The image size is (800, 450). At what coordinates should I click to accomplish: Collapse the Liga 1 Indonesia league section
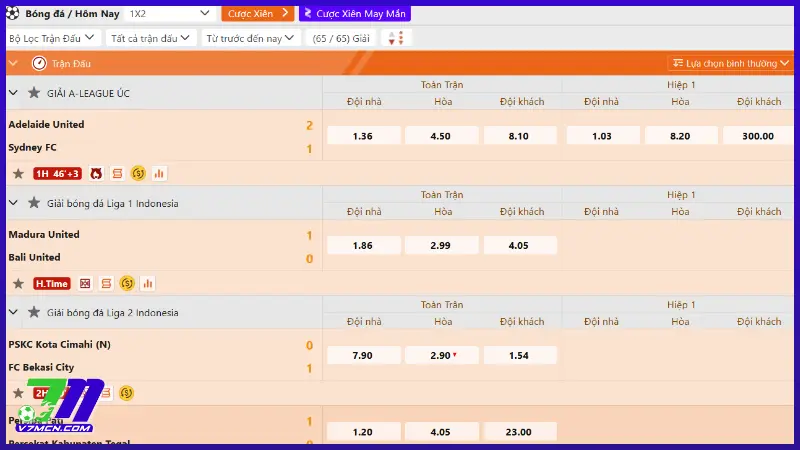click(x=13, y=203)
